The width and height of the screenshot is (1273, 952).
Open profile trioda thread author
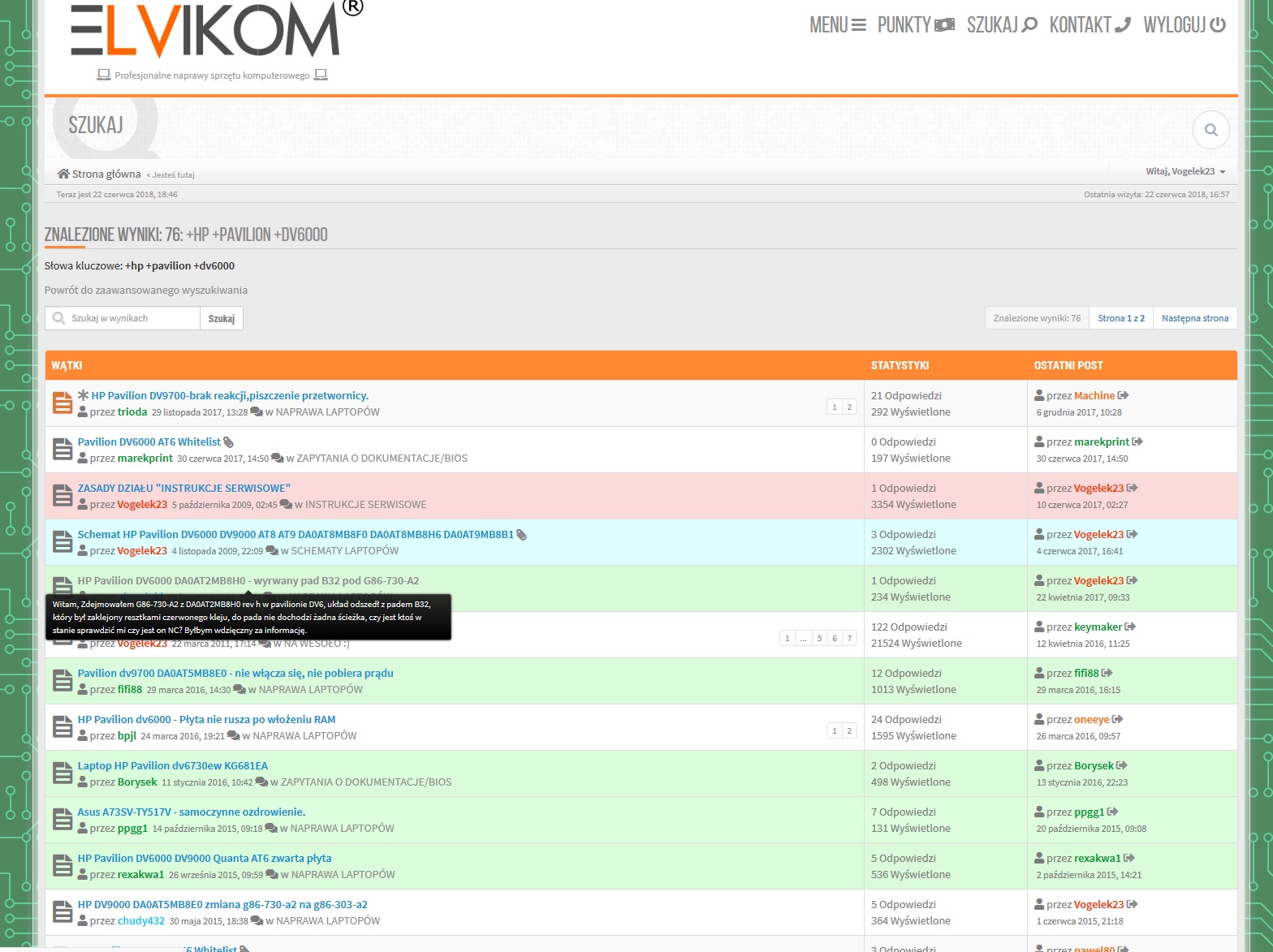(132, 411)
